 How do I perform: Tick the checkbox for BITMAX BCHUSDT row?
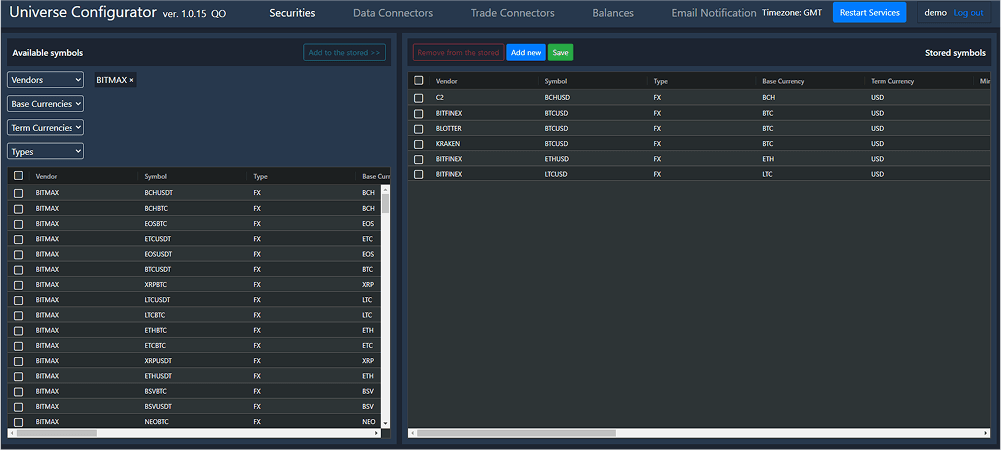[18, 193]
